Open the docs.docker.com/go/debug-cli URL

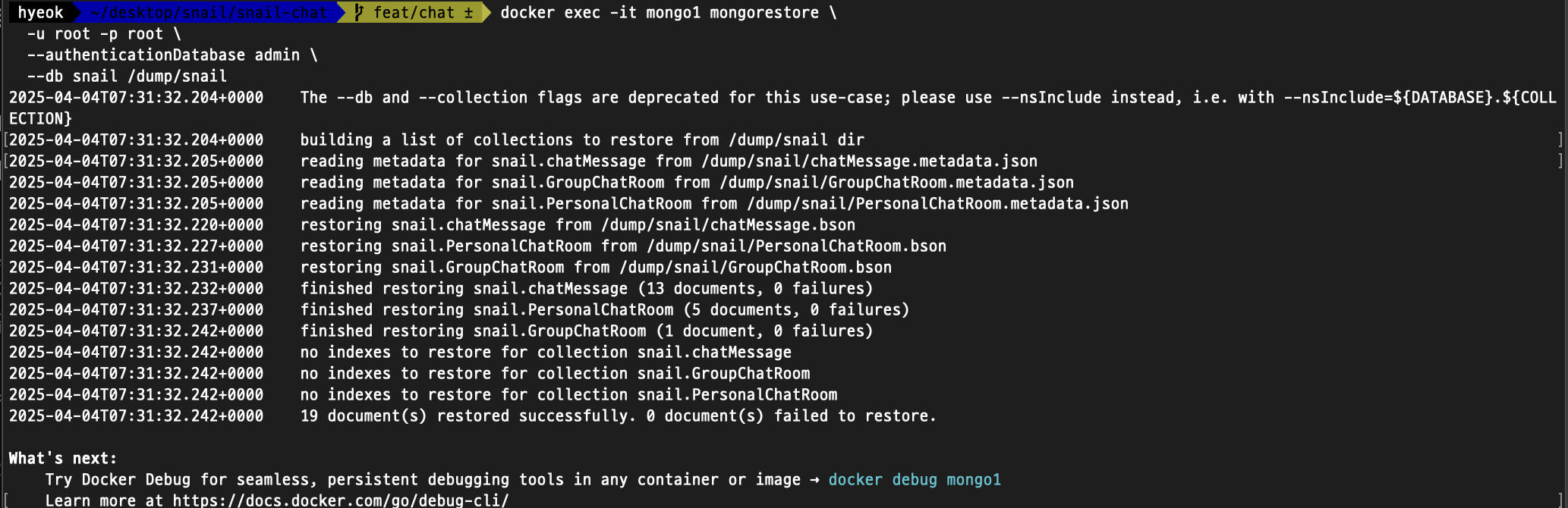coord(340,500)
